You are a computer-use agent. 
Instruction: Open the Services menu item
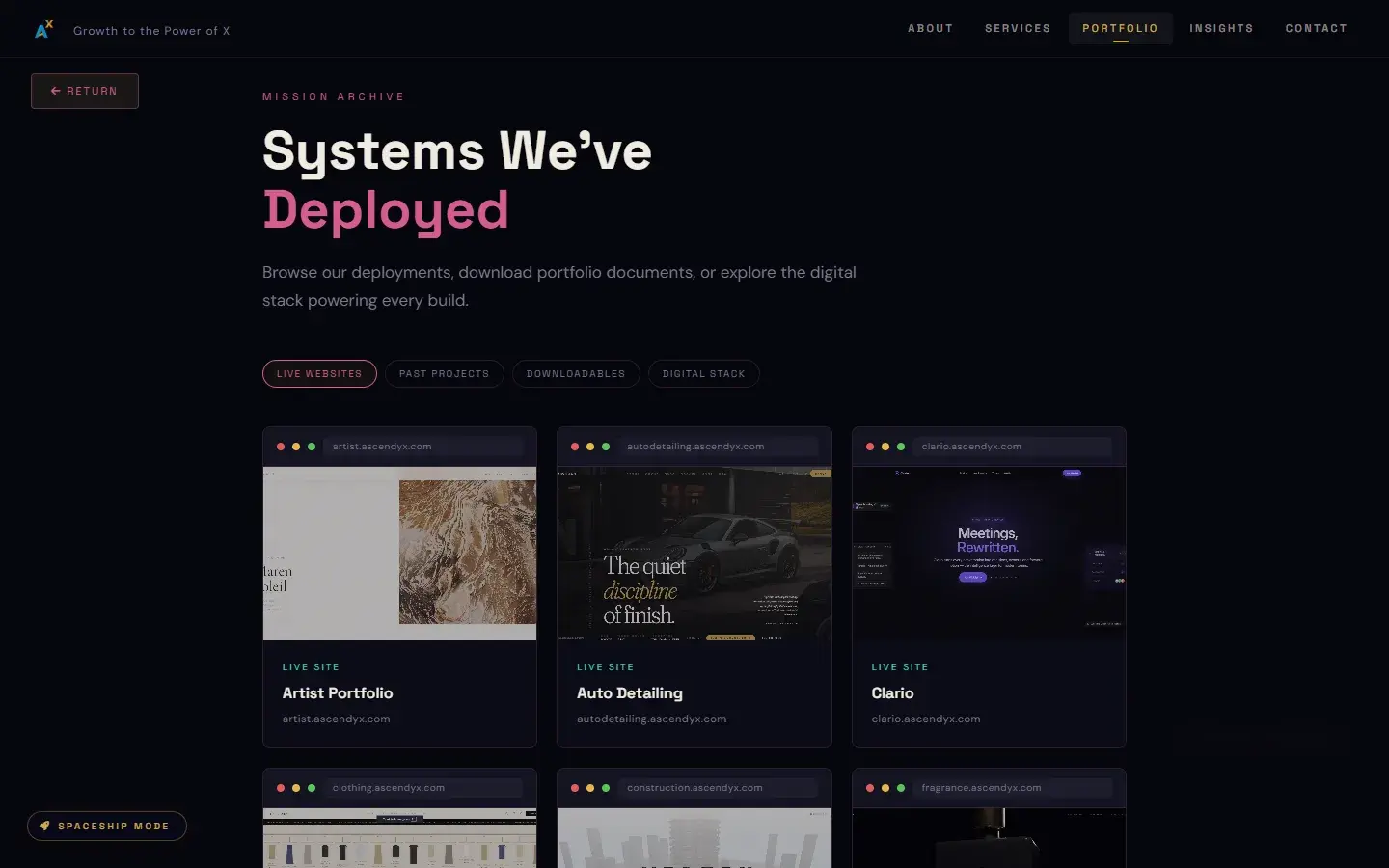click(x=1018, y=28)
